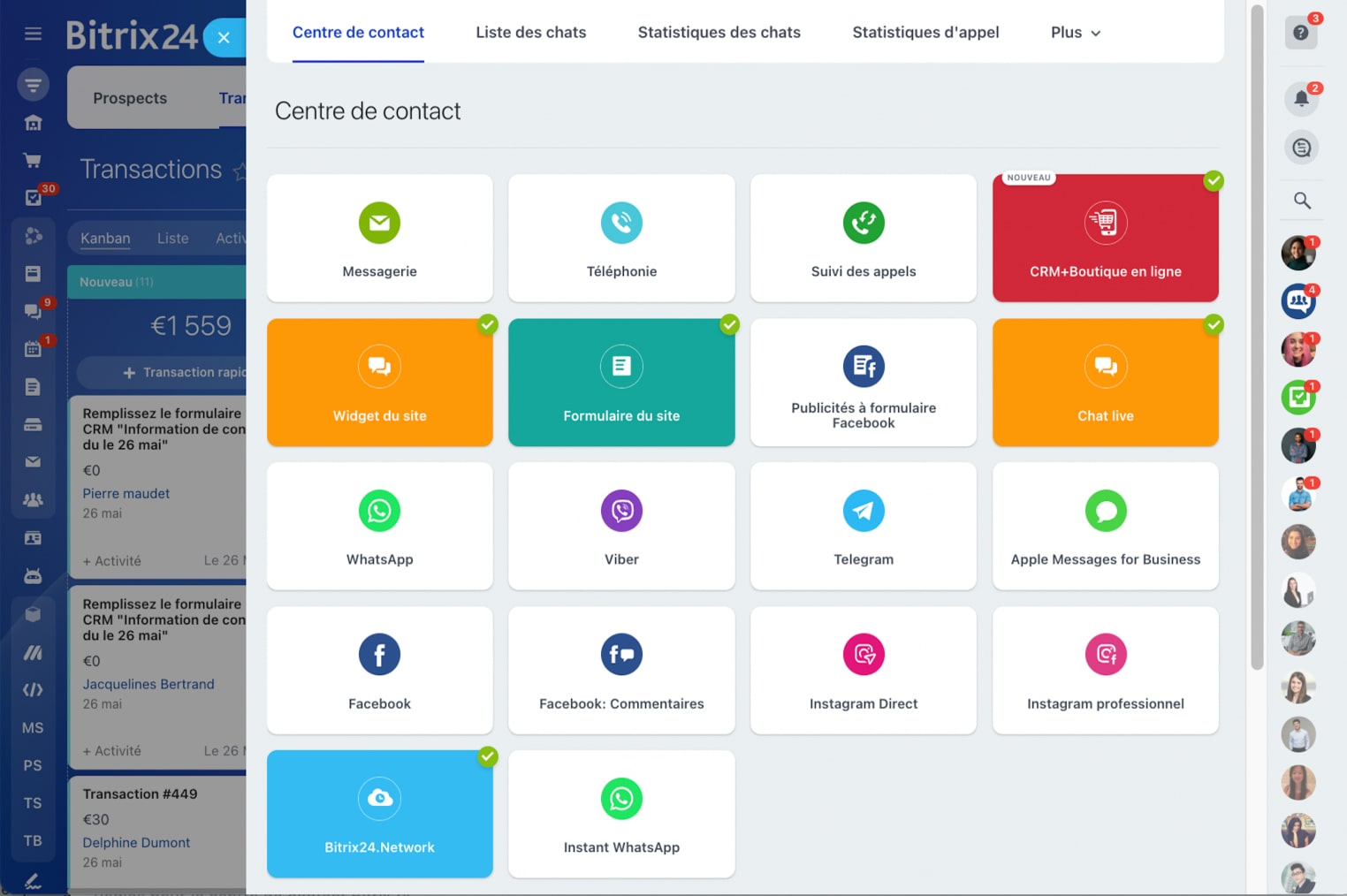Open the Telegram channel icon

coord(864,511)
